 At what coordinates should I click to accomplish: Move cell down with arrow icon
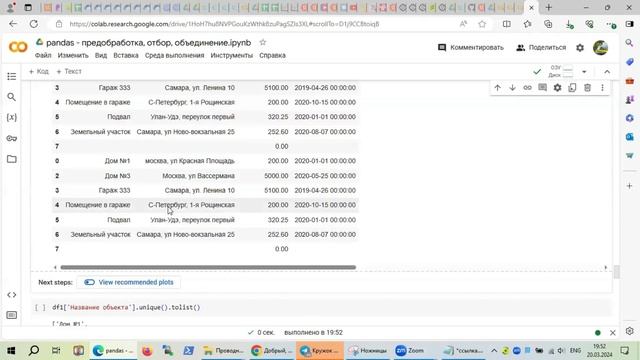(512, 88)
